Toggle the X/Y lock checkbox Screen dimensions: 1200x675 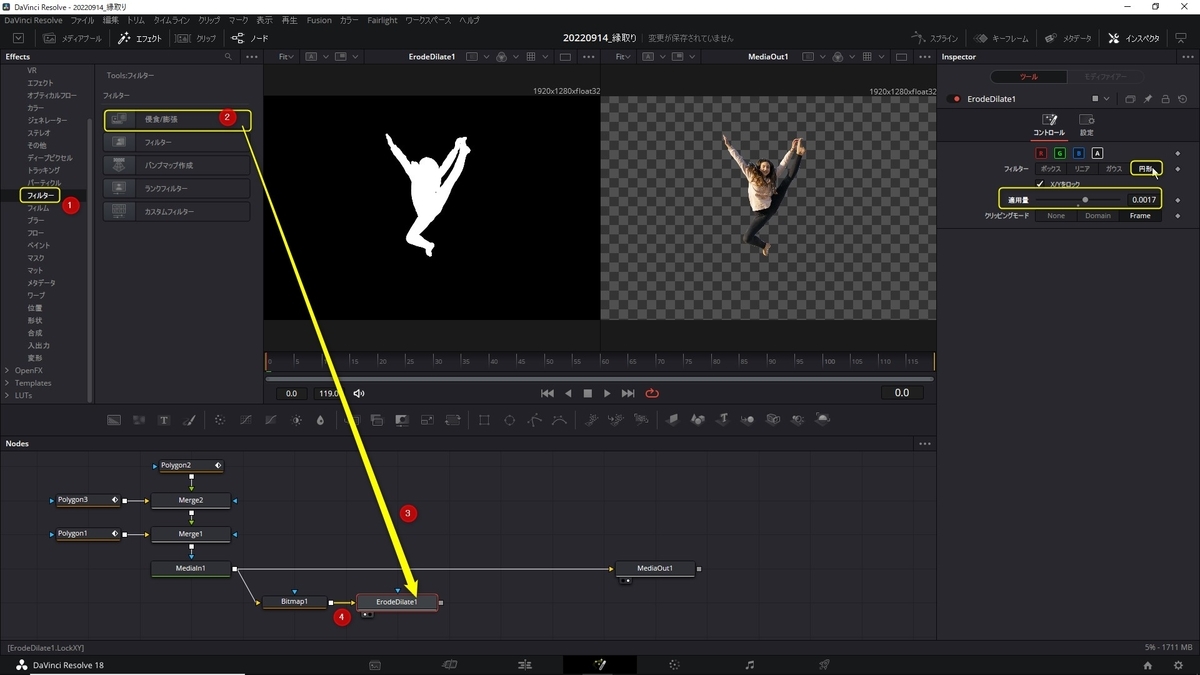1040,184
